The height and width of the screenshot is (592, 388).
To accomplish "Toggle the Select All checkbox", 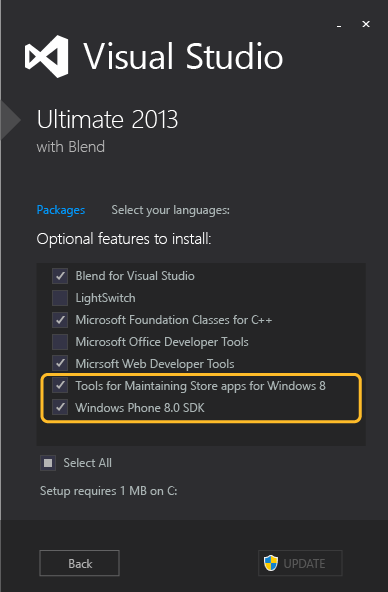I will pyautogui.click(x=48, y=463).
